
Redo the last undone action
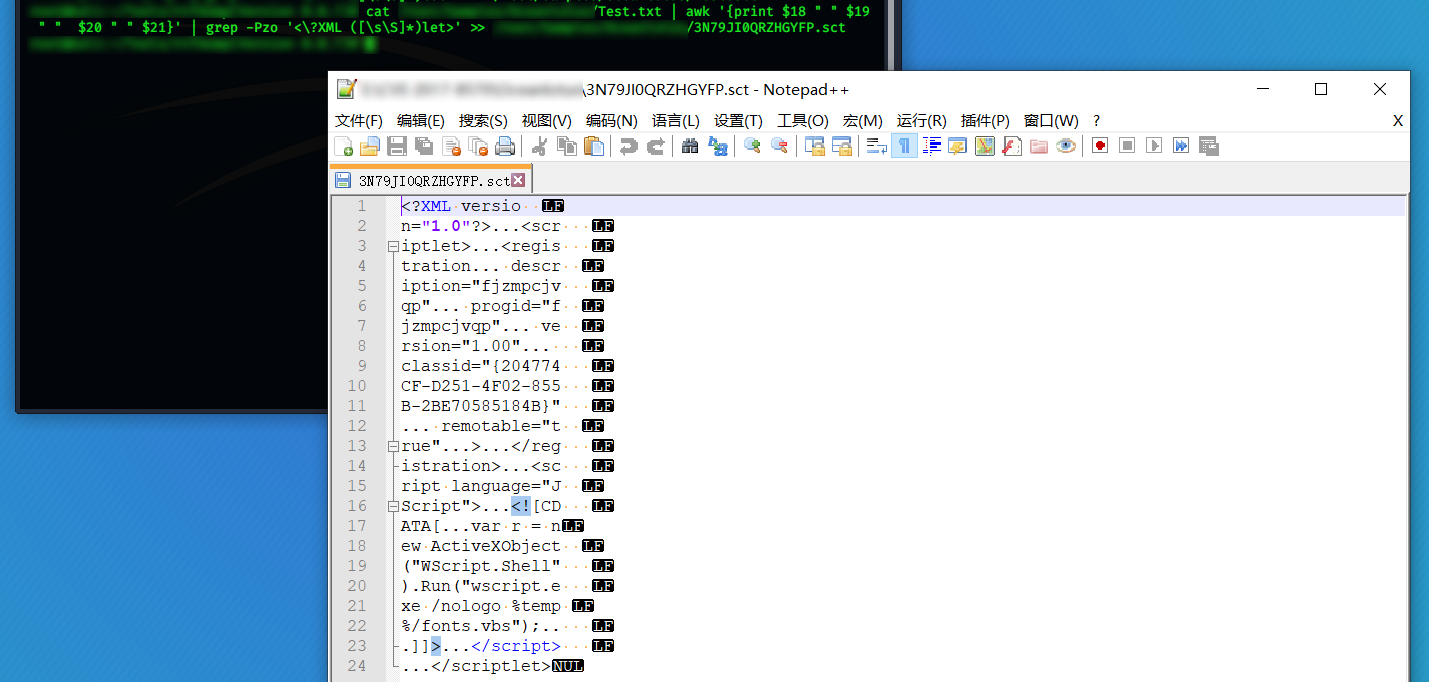655,146
